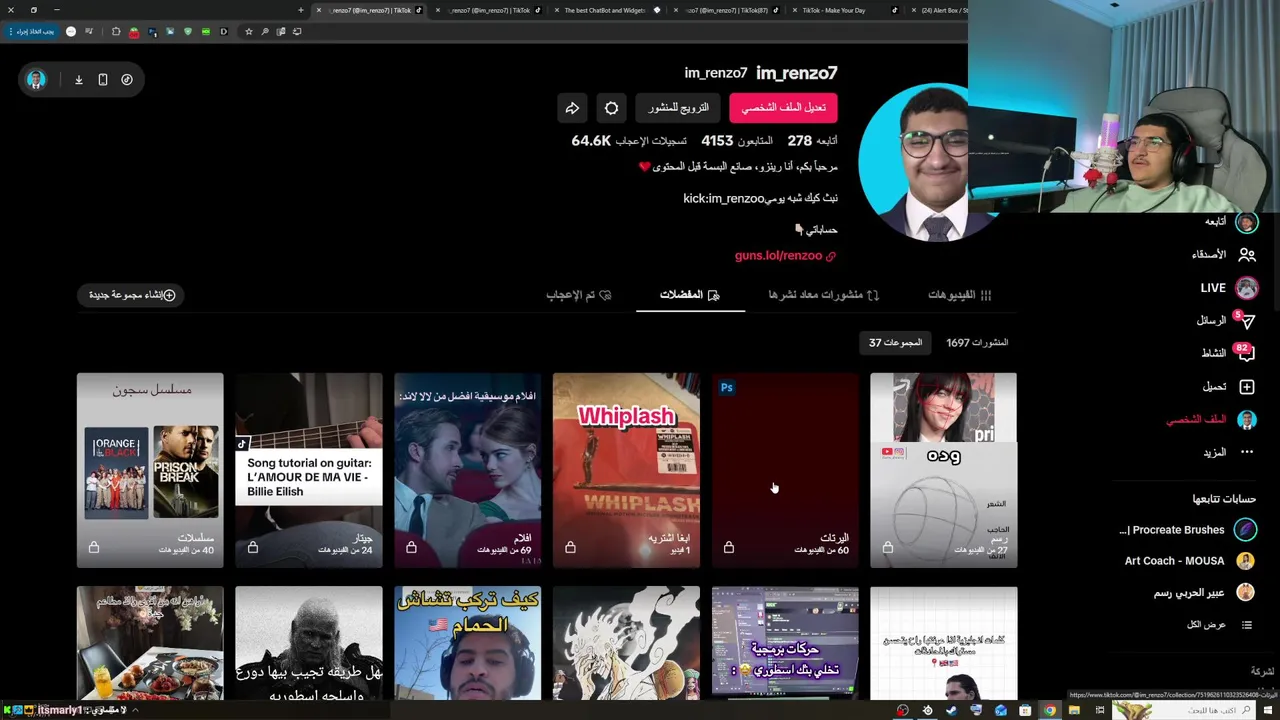Click the zoom magnifier icon in browser toolbar
This screenshot has width=1280, height=720.
point(265,31)
